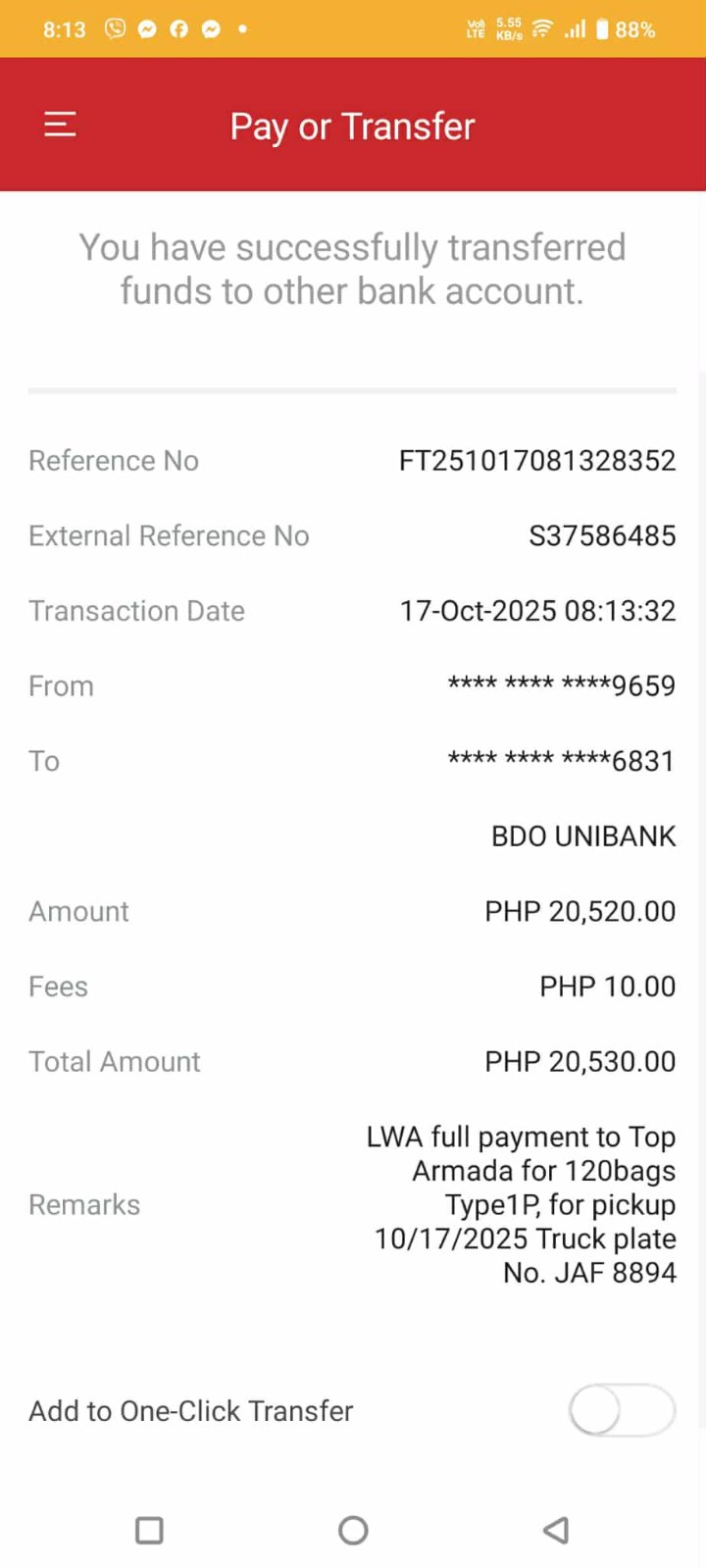Select external reference S37586485
Viewport: 706px width, 1568px height.
(x=602, y=536)
